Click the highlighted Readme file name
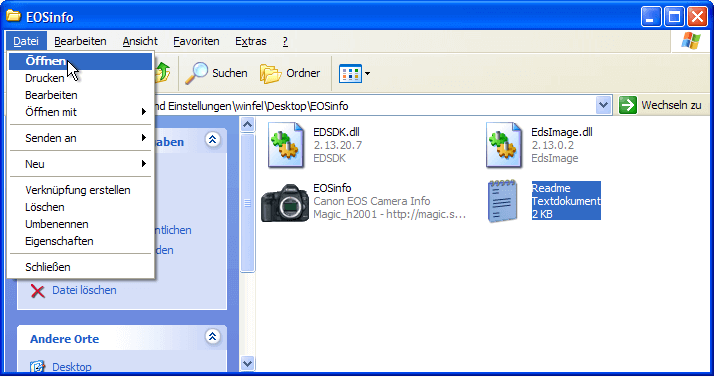The width and height of the screenshot is (714, 377). [x=551, y=188]
